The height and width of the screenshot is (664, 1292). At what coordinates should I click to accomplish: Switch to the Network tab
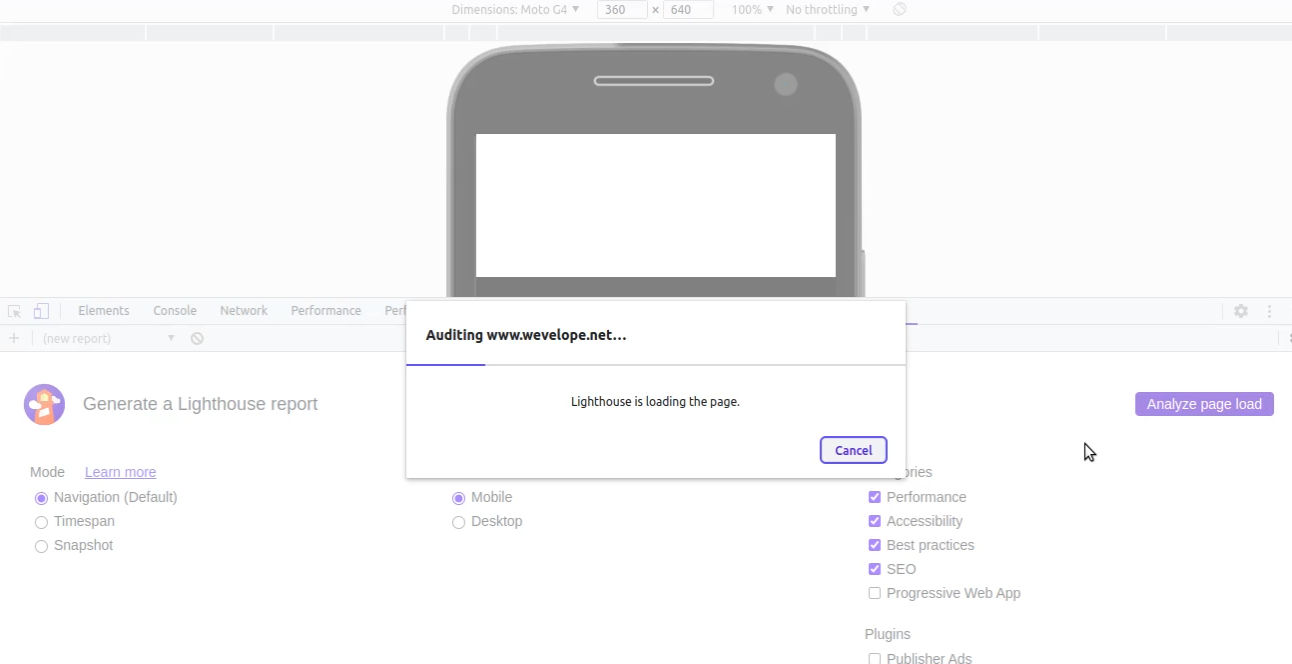[x=243, y=311]
